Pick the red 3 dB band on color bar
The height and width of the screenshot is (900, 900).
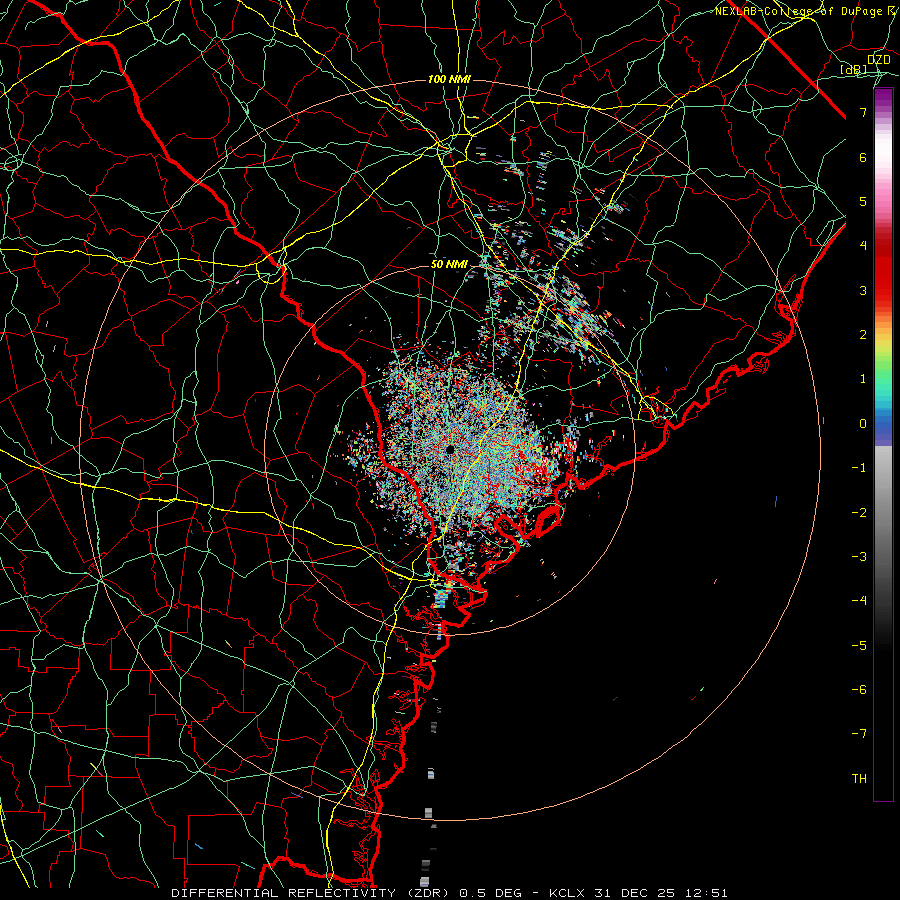(x=883, y=290)
